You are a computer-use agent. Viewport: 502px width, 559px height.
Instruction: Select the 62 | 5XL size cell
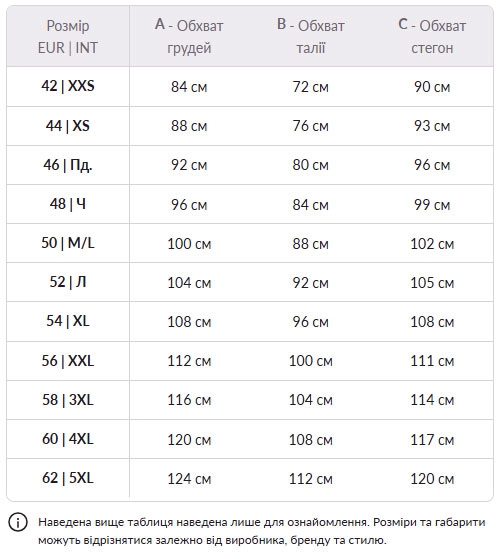point(68,478)
